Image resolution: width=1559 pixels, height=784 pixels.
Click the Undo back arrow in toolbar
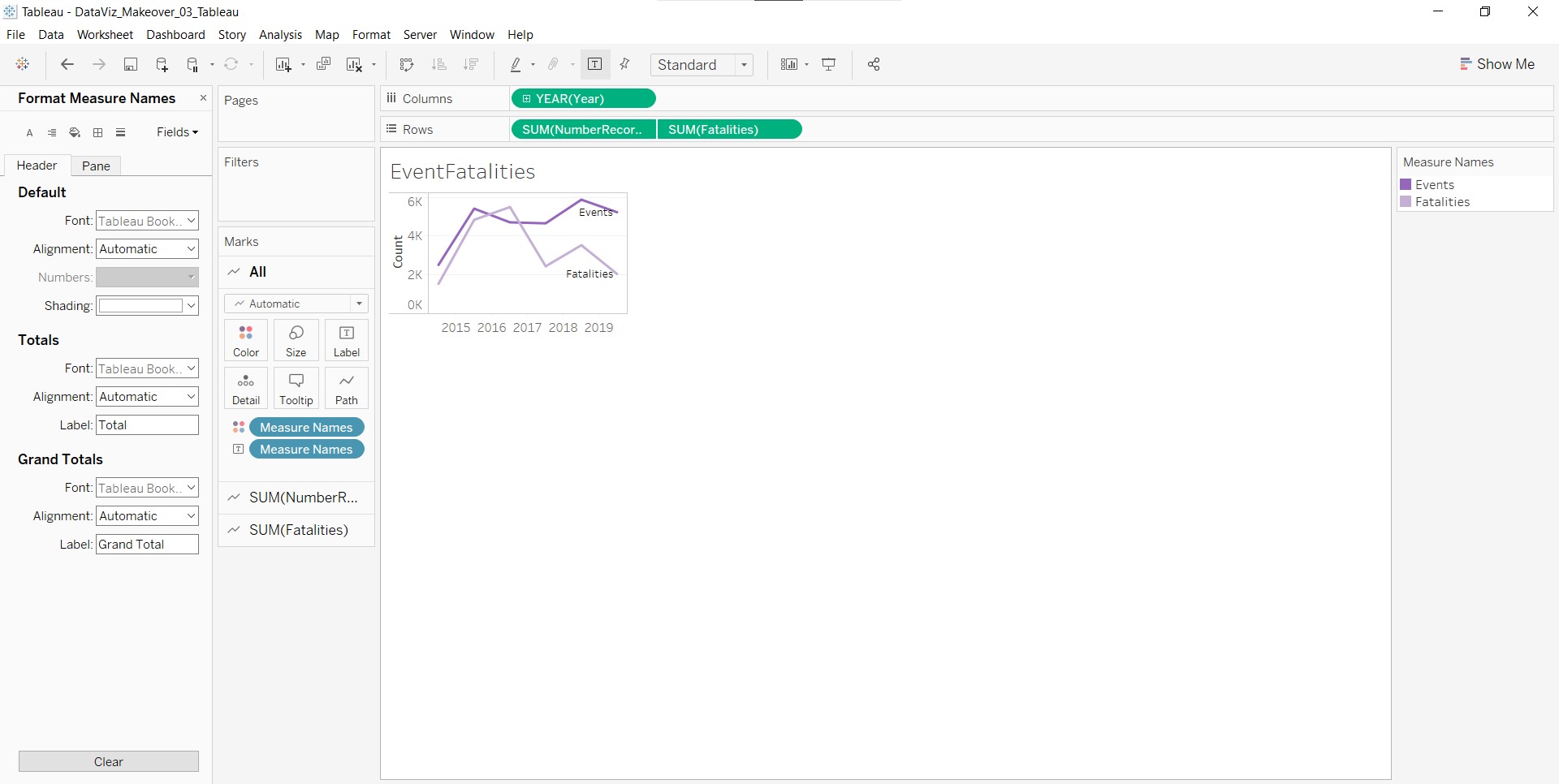[67, 65]
